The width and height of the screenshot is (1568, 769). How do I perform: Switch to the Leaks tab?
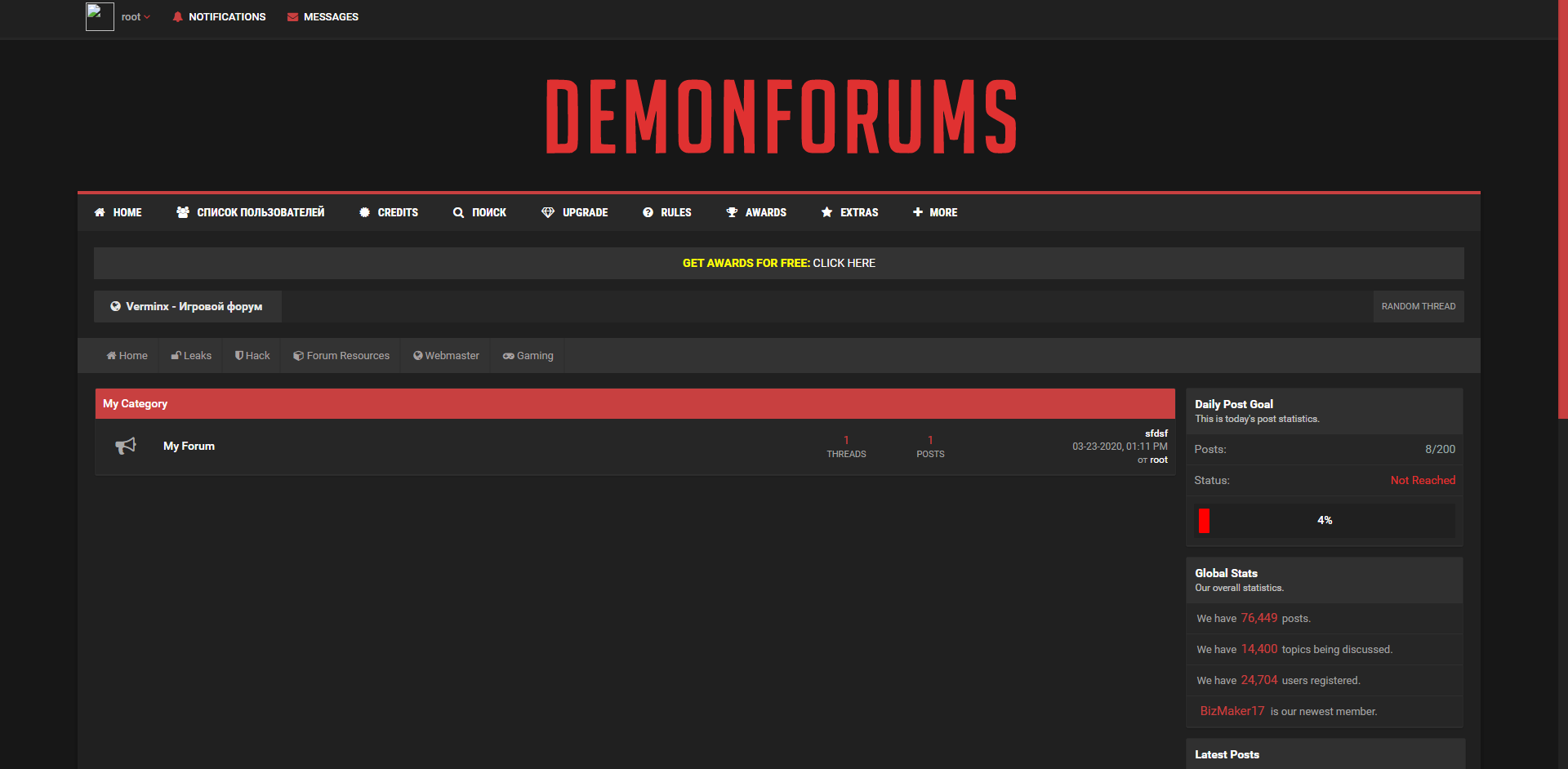[191, 356]
